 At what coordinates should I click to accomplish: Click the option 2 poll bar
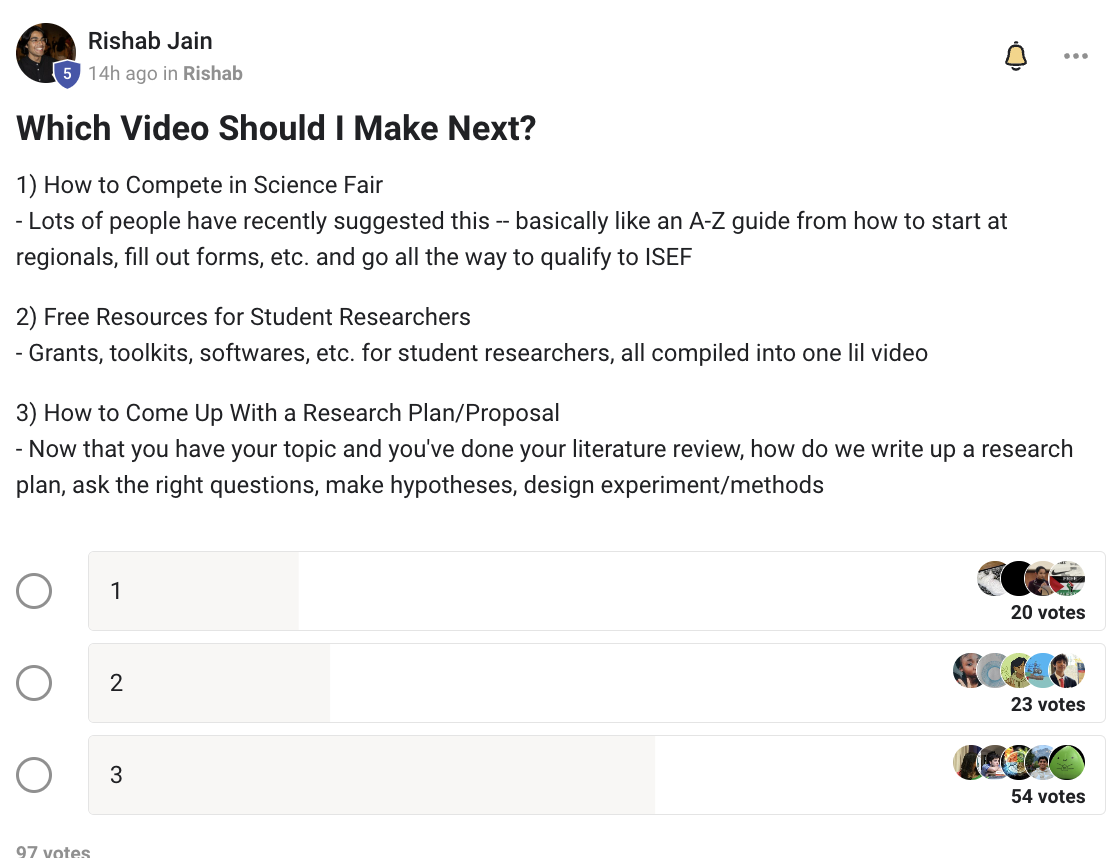500,683
